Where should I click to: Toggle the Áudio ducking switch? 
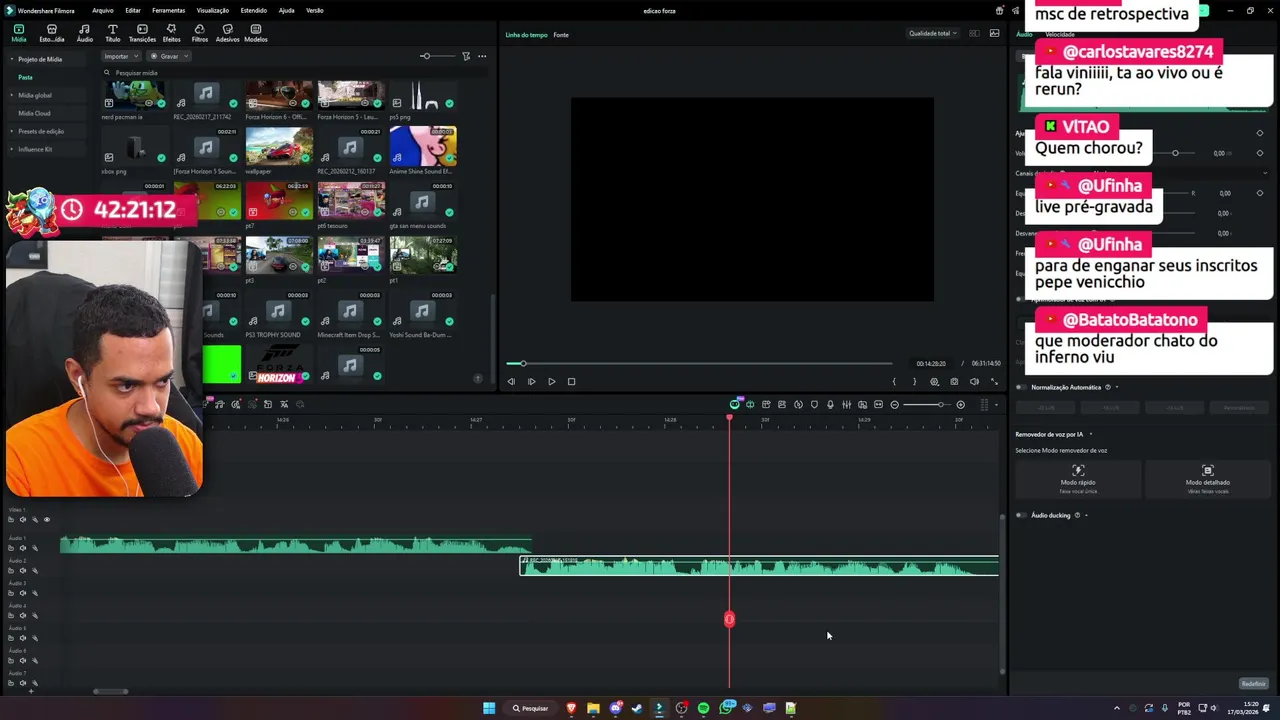point(1021,515)
